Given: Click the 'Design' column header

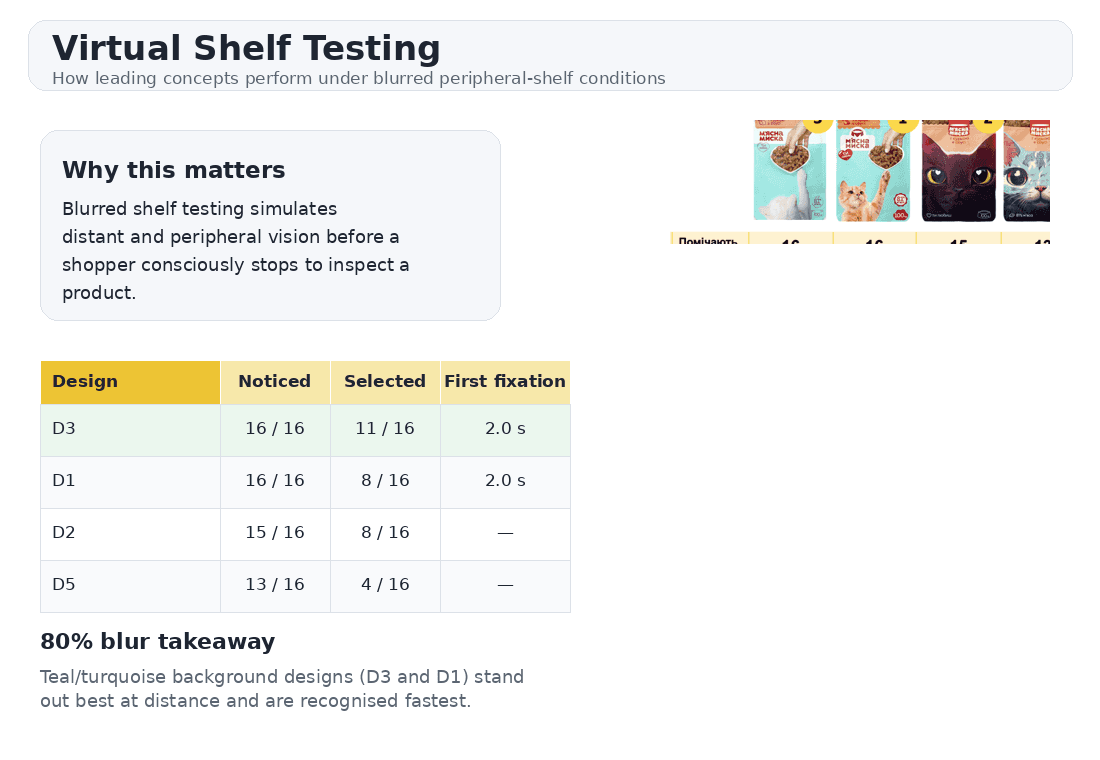Looking at the screenshot, I should click(85, 381).
